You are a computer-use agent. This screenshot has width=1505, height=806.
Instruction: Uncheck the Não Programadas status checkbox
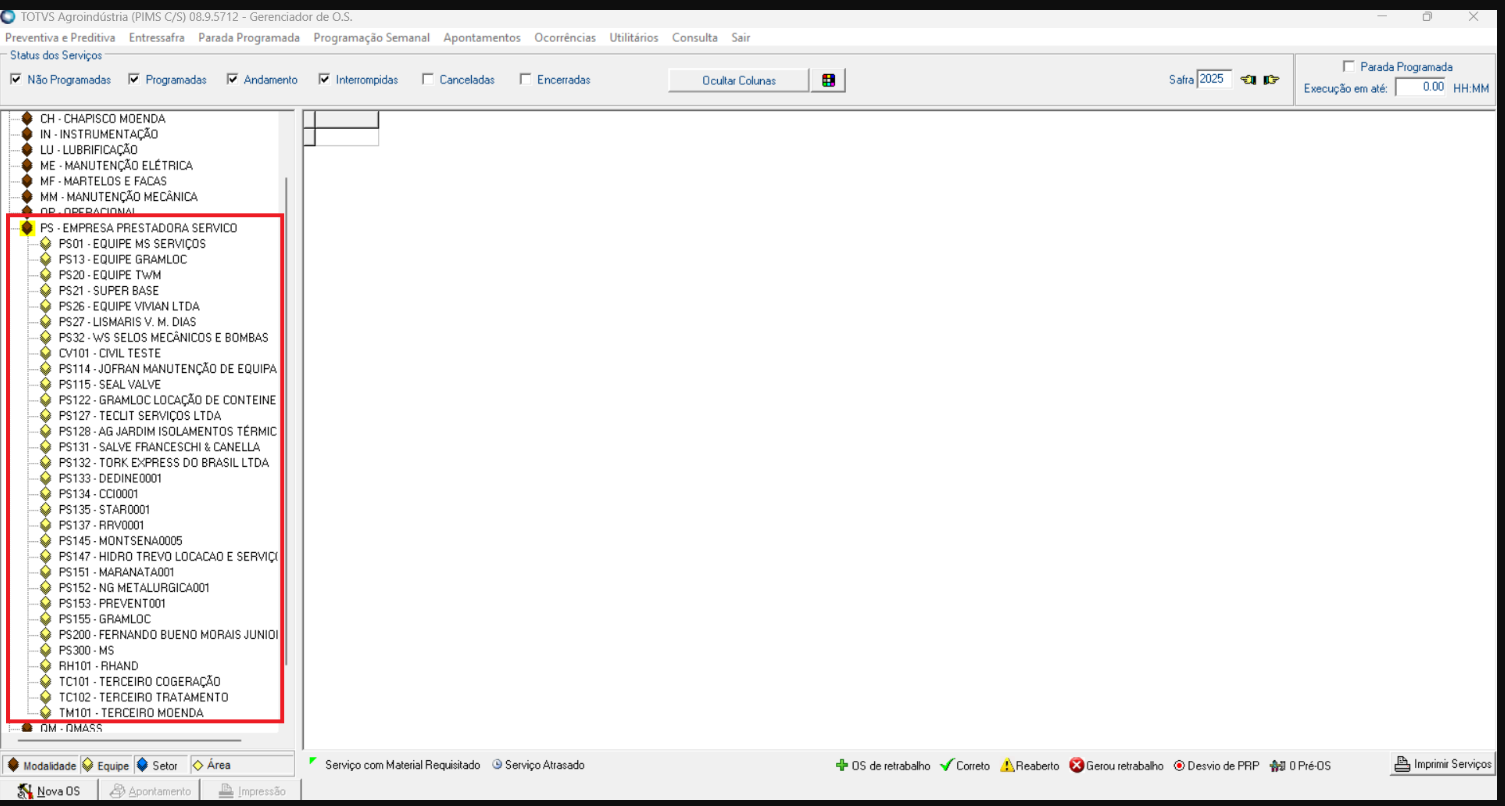pyautogui.click(x=16, y=80)
